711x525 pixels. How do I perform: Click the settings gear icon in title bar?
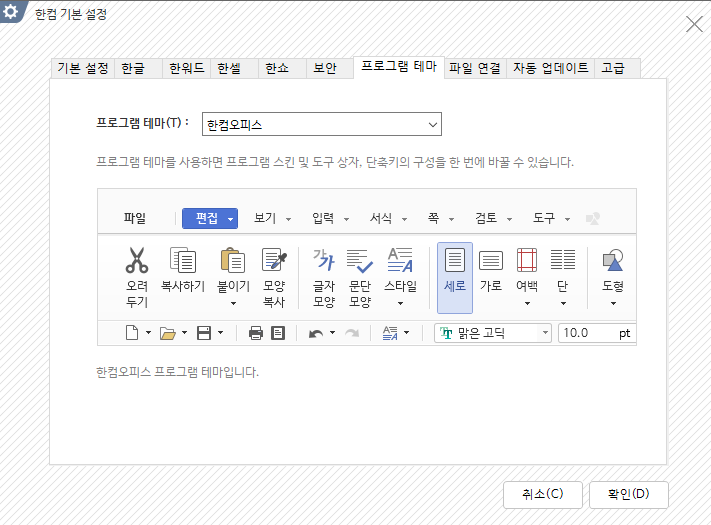coord(10,11)
